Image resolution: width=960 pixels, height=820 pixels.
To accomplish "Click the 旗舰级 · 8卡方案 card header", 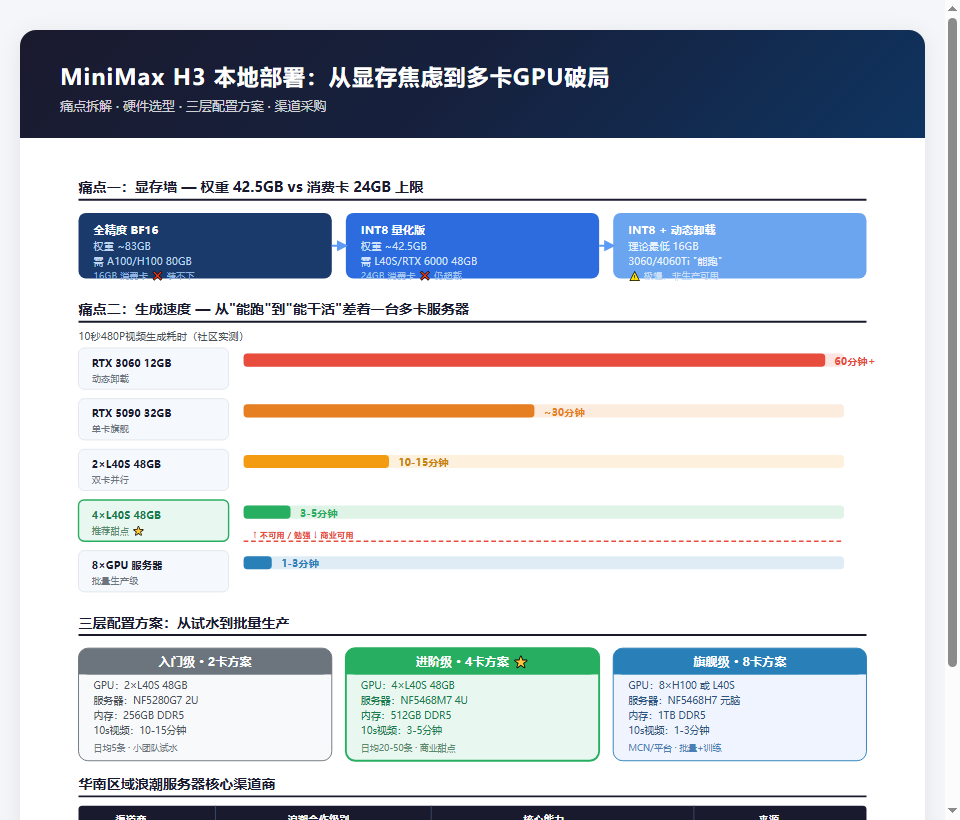I will pyautogui.click(x=740, y=661).
